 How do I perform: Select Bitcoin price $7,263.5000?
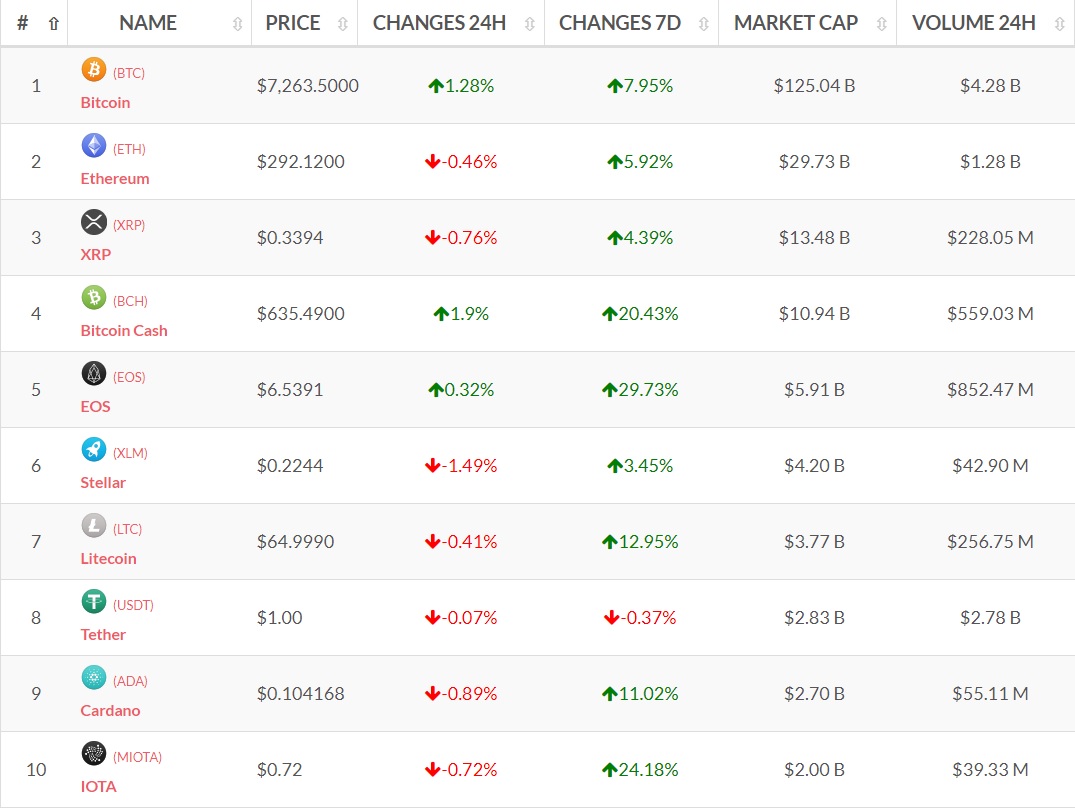(308, 86)
